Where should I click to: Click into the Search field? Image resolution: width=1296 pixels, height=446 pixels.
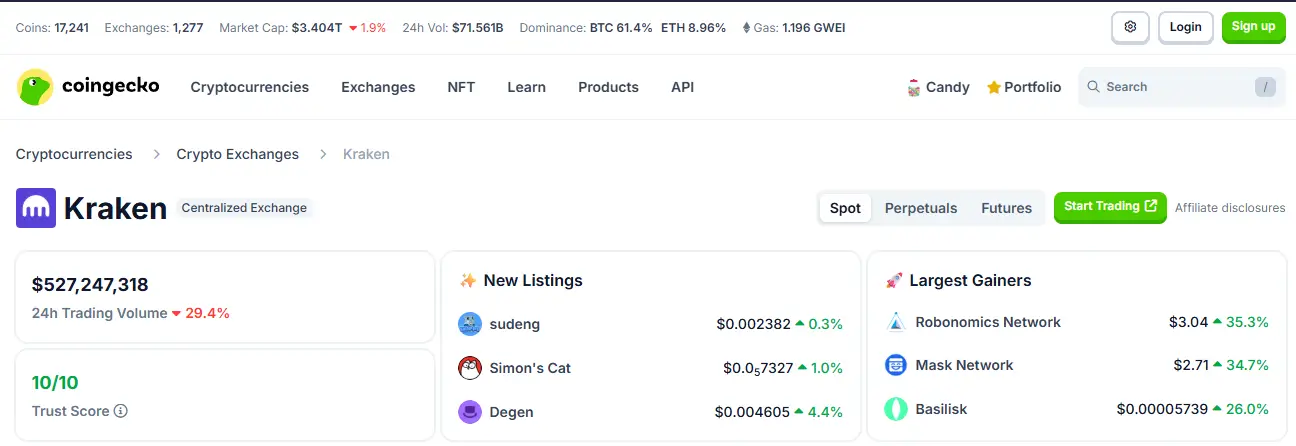tap(1182, 87)
